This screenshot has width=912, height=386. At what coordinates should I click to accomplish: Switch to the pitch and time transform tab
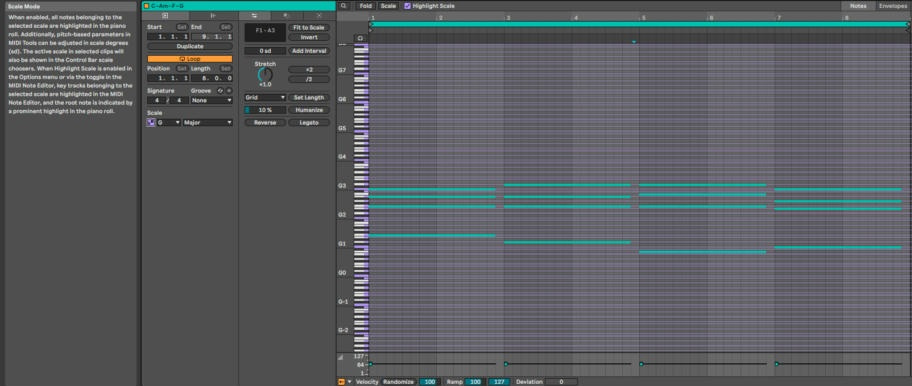coord(254,16)
